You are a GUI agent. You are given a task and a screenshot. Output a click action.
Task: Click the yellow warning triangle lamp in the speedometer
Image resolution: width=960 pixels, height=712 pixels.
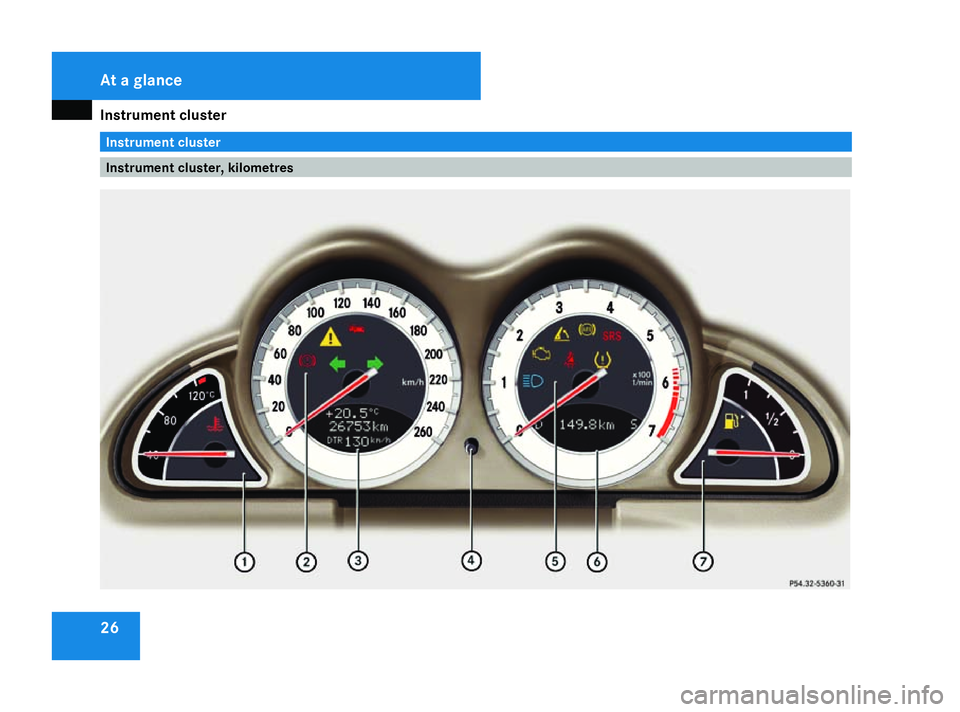tap(330, 337)
